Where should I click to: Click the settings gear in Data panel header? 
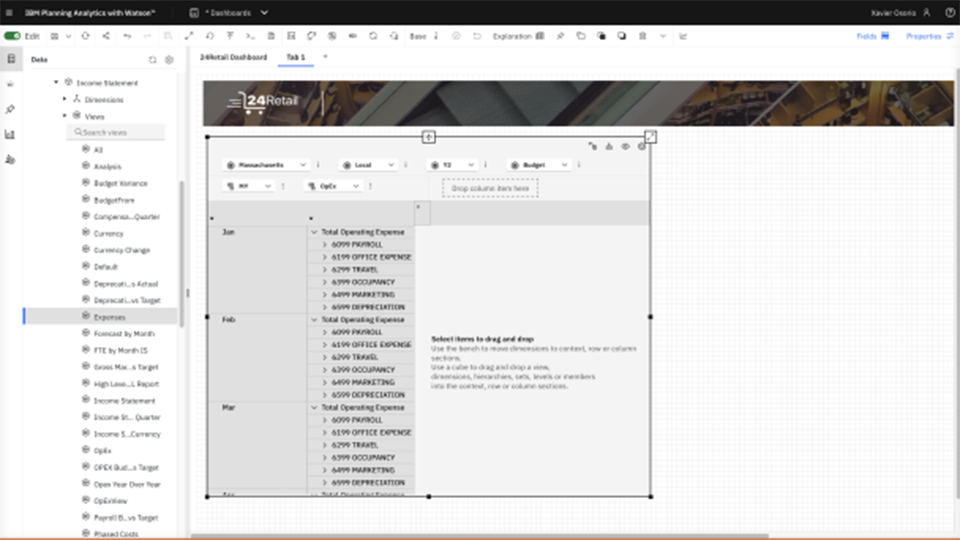pos(169,59)
